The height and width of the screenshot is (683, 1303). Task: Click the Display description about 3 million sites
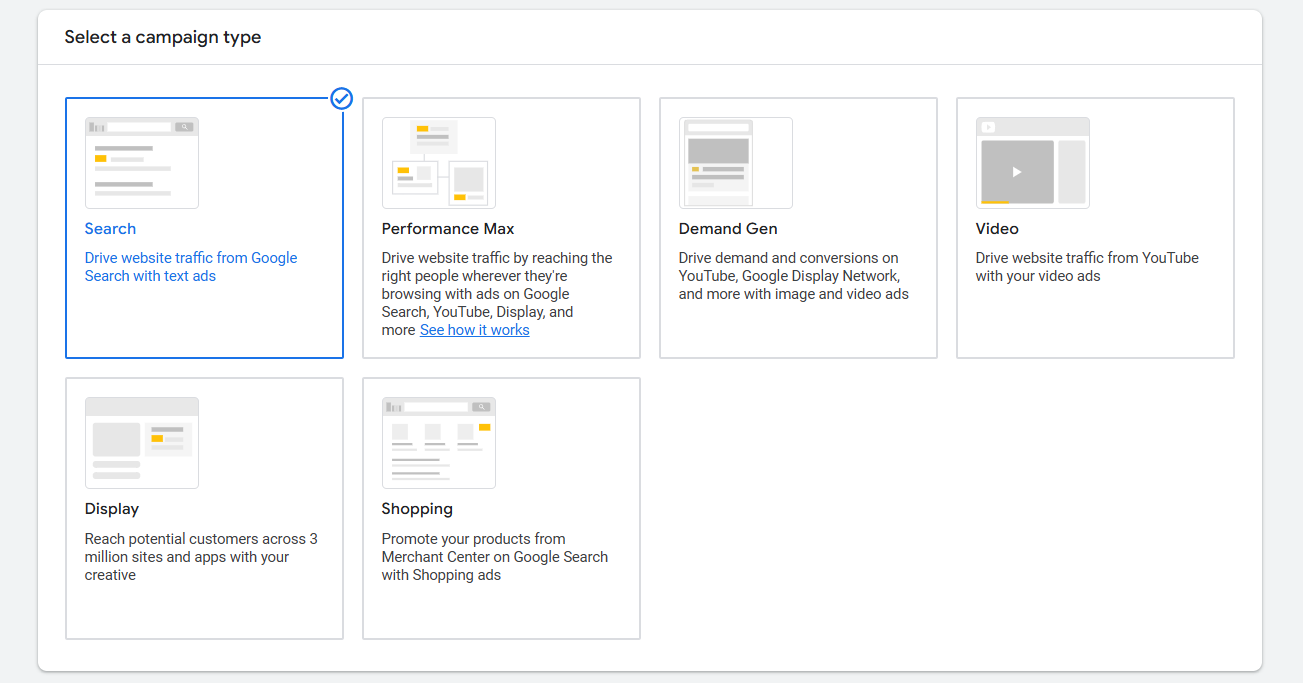tap(200, 557)
